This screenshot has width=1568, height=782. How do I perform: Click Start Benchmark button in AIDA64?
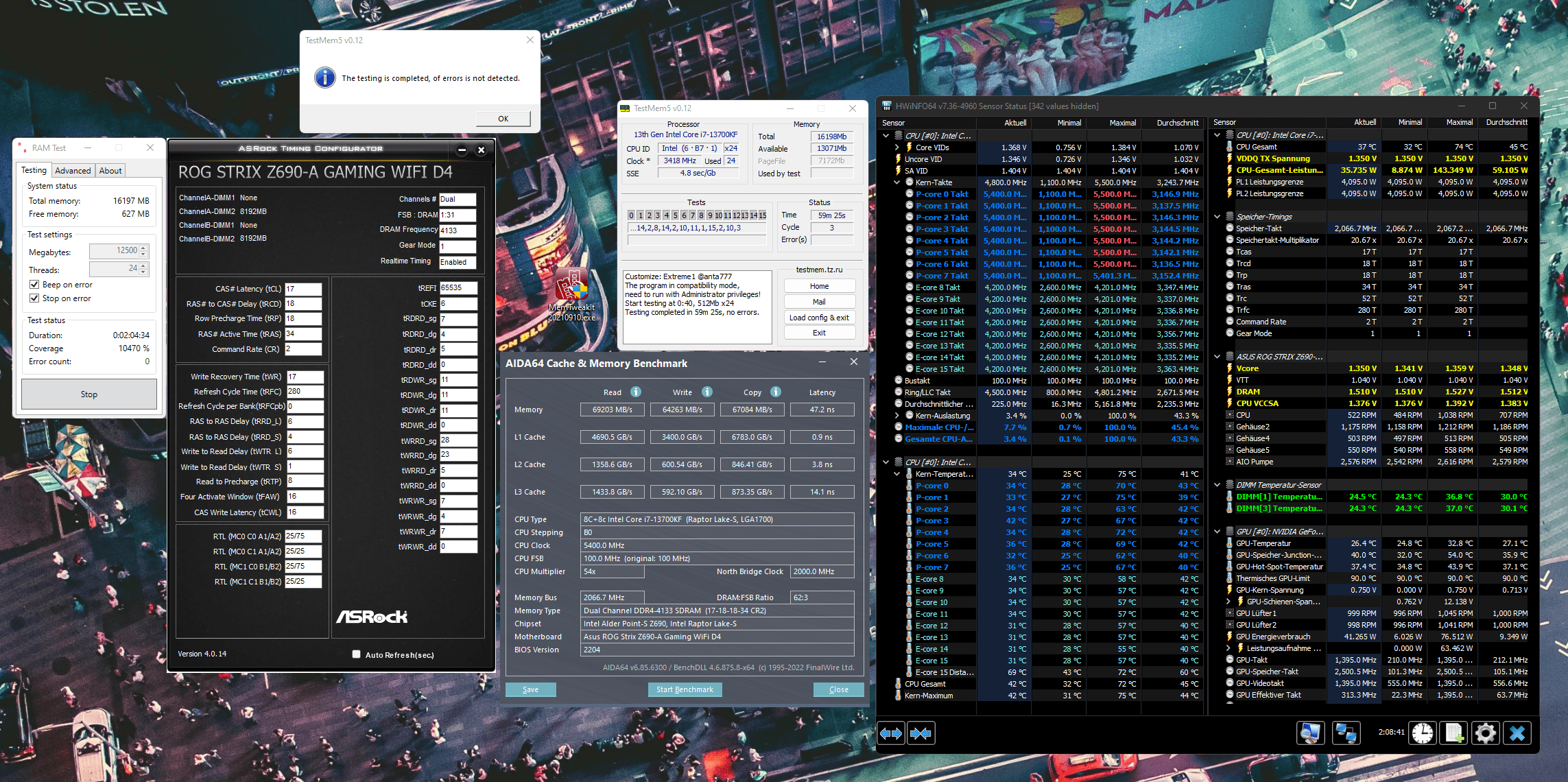(684, 689)
